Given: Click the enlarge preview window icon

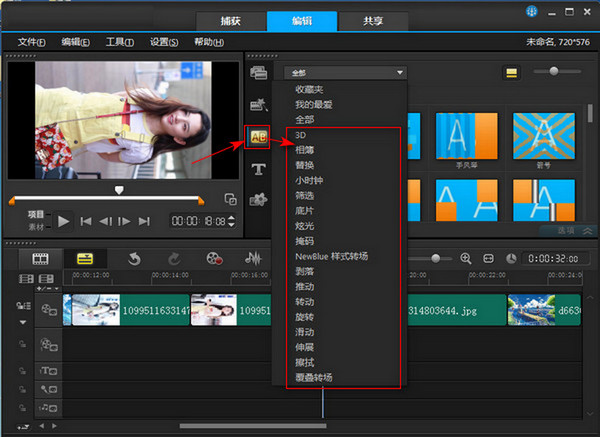Looking at the screenshot, I should pos(230,199).
